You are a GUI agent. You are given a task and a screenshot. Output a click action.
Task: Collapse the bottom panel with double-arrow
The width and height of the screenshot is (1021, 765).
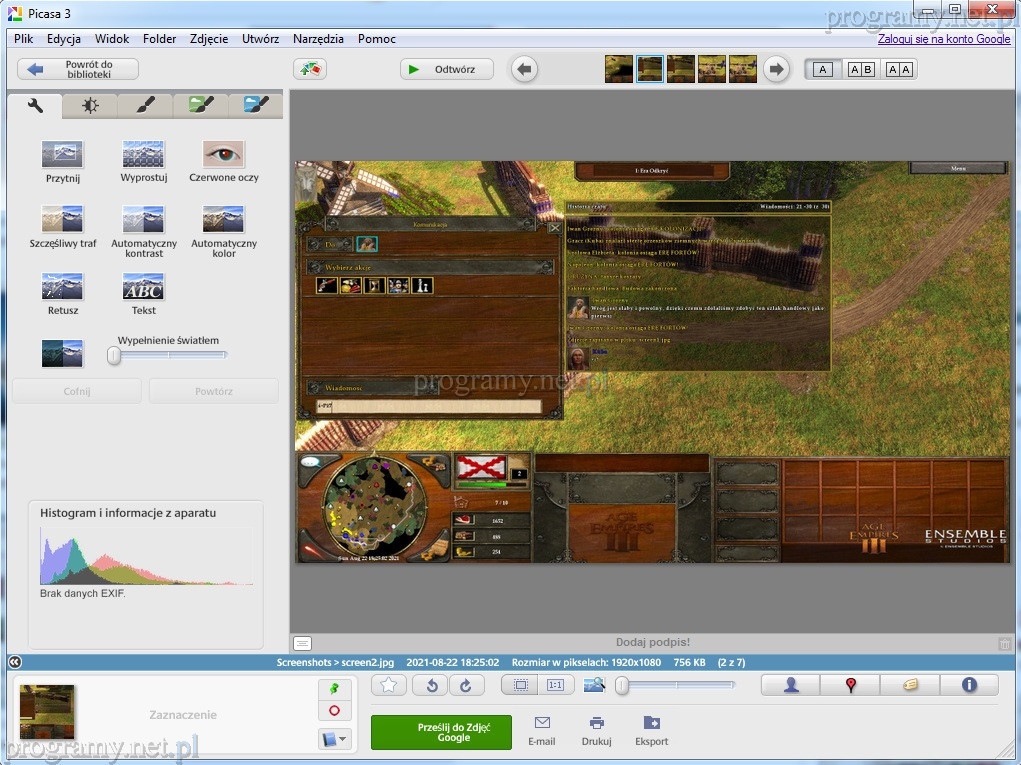pyautogui.click(x=14, y=662)
